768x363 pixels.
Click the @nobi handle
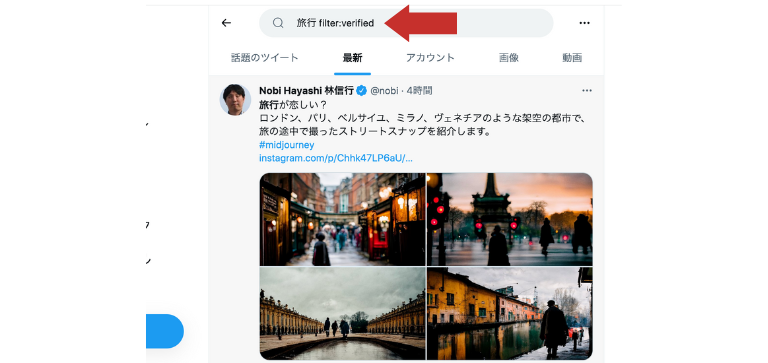(384, 91)
